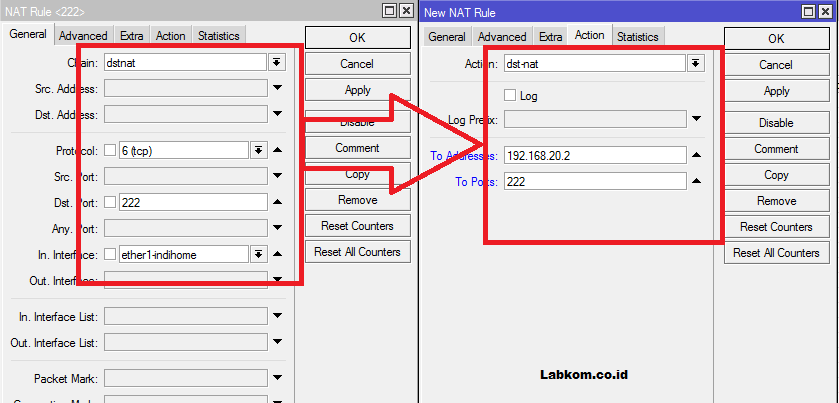839x403 pixels.
Task: Expand the Src. Port field
Action: coord(277,176)
